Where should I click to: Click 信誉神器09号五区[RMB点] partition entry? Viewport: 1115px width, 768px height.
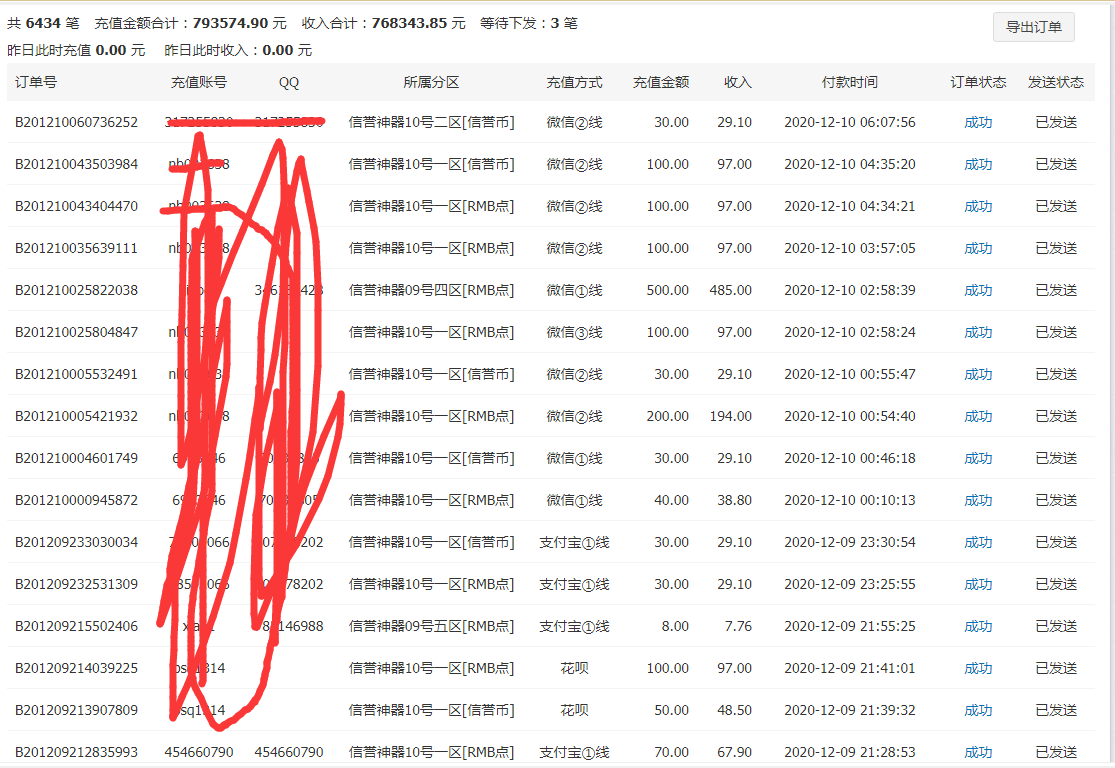click(430, 626)
